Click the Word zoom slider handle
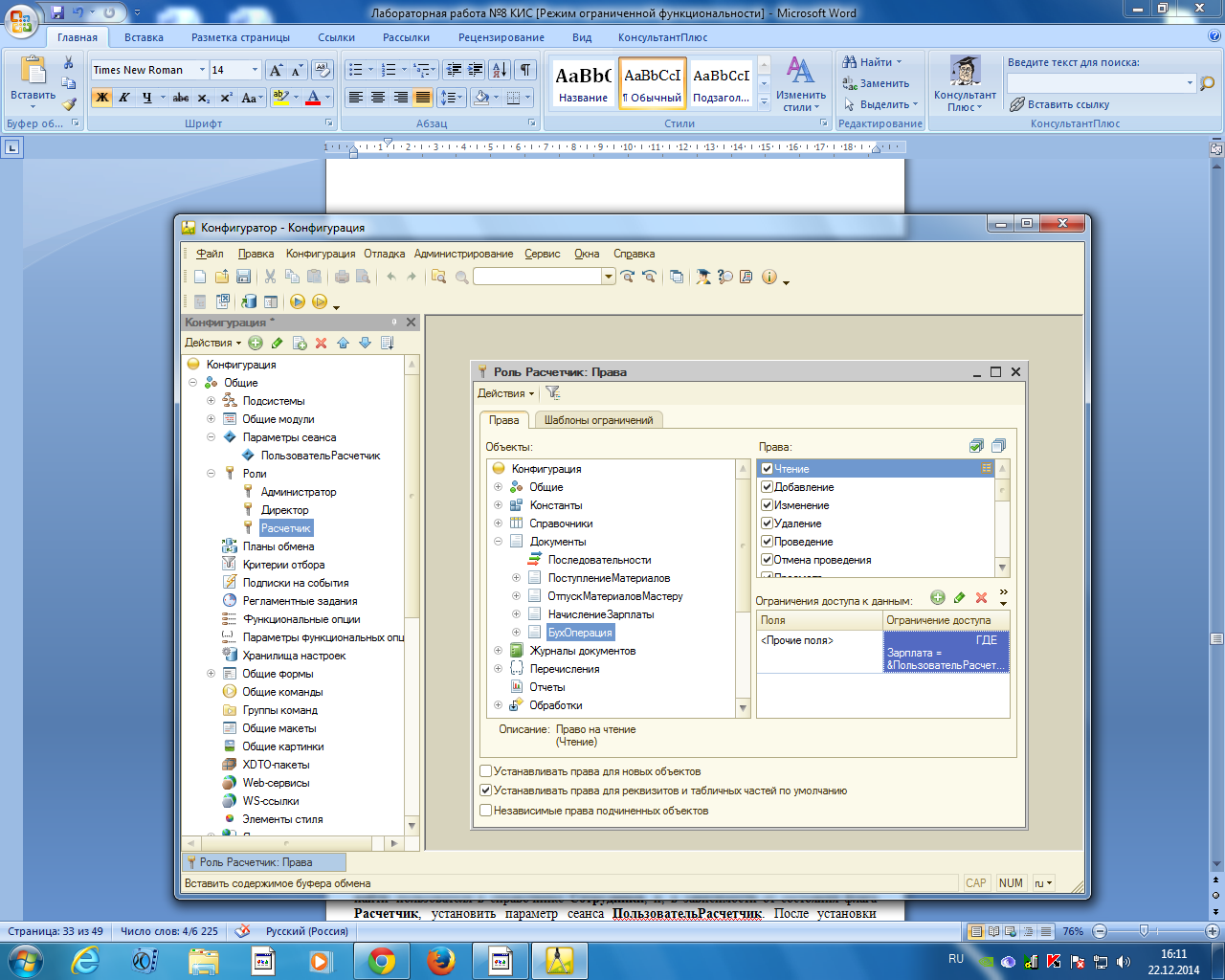The height and width of the screenshot is (980, 1225). (x=1144, y=931)
